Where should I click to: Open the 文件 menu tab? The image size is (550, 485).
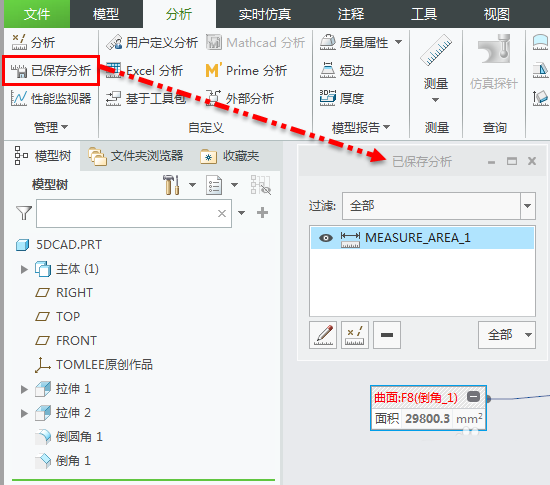(x=37, y=14)
